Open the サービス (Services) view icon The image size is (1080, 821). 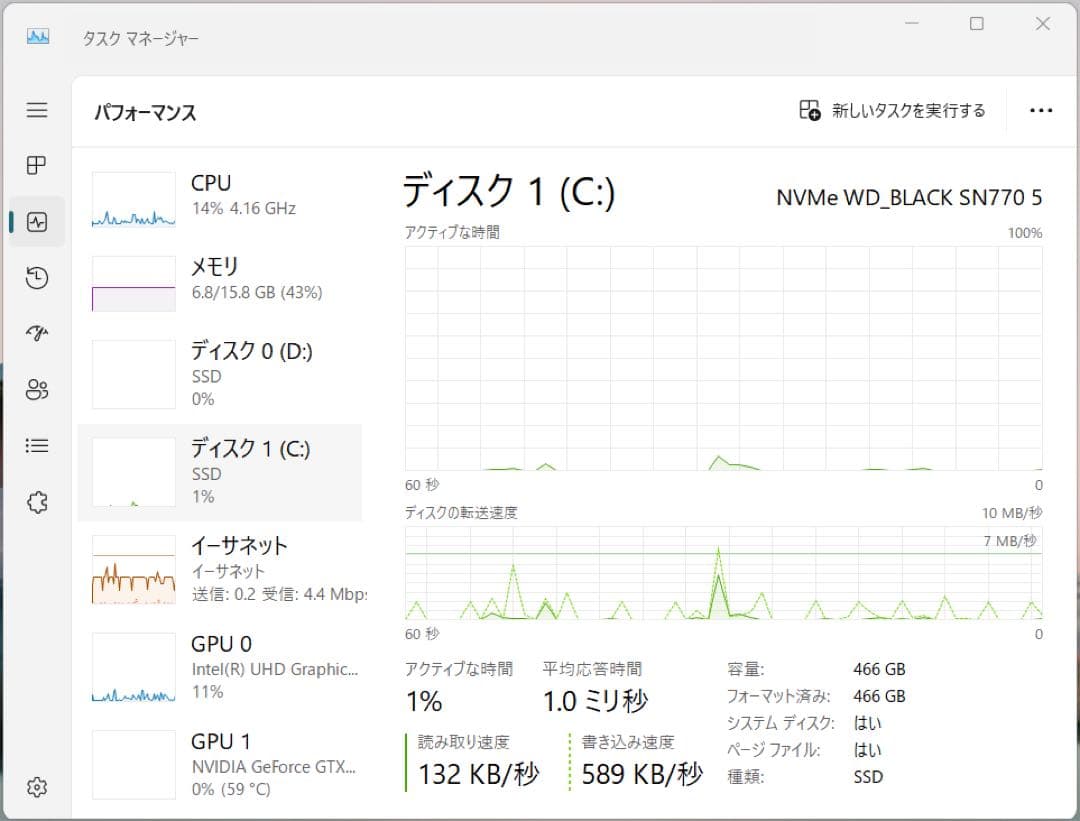[x=37, y=501]
